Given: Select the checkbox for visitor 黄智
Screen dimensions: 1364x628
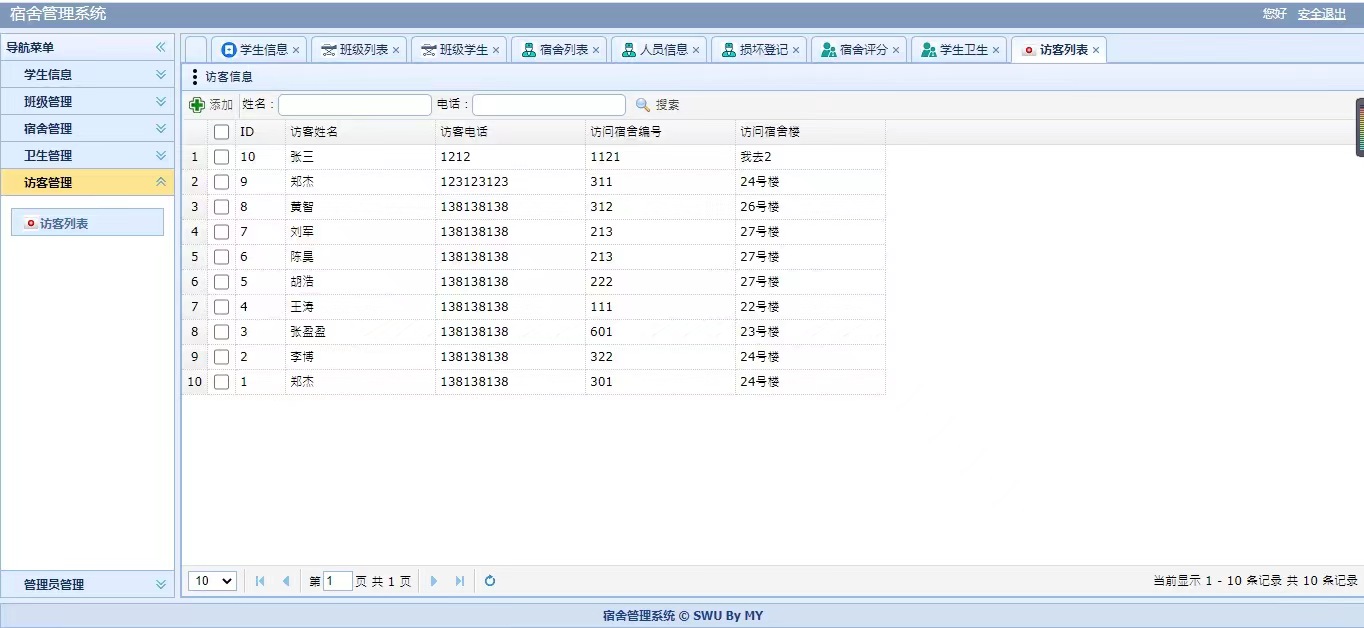Looking at the screenshot, I should click(221, 207).
